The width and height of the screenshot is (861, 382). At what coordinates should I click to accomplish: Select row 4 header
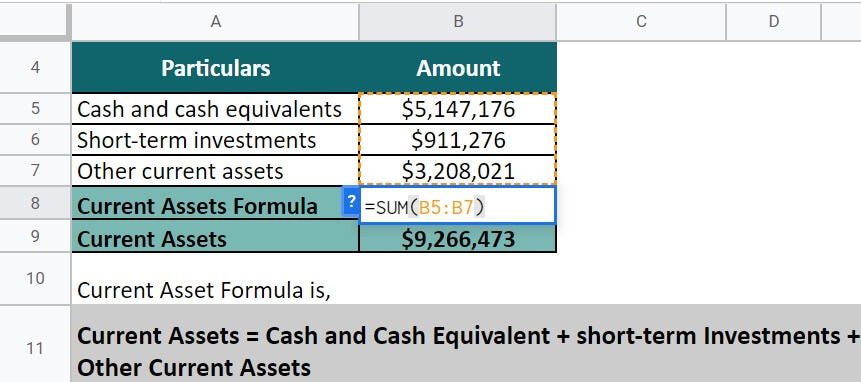tap(35, 68)
